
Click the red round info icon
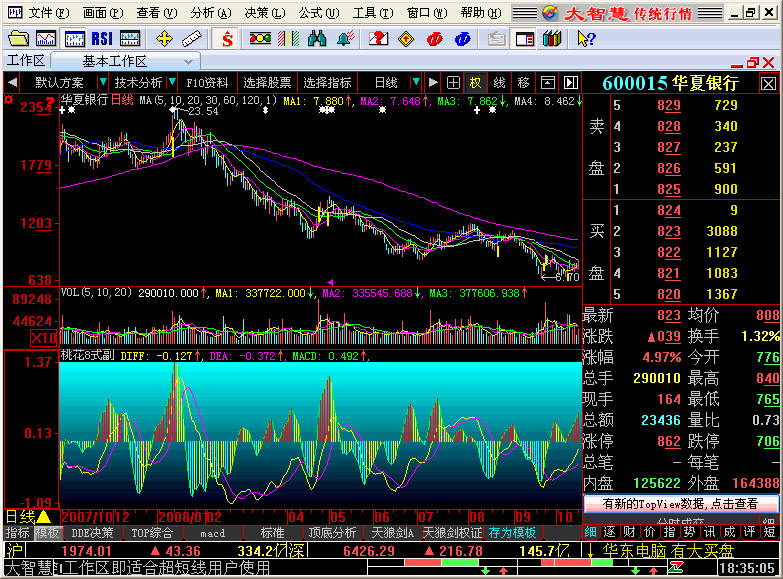point(434,38)
